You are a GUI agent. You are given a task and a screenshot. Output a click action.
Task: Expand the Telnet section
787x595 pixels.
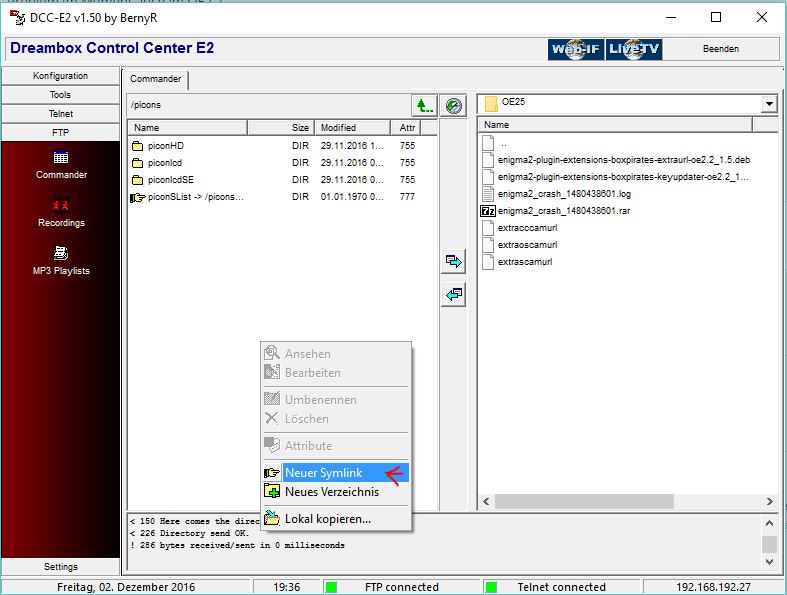[x=60, y=114]
